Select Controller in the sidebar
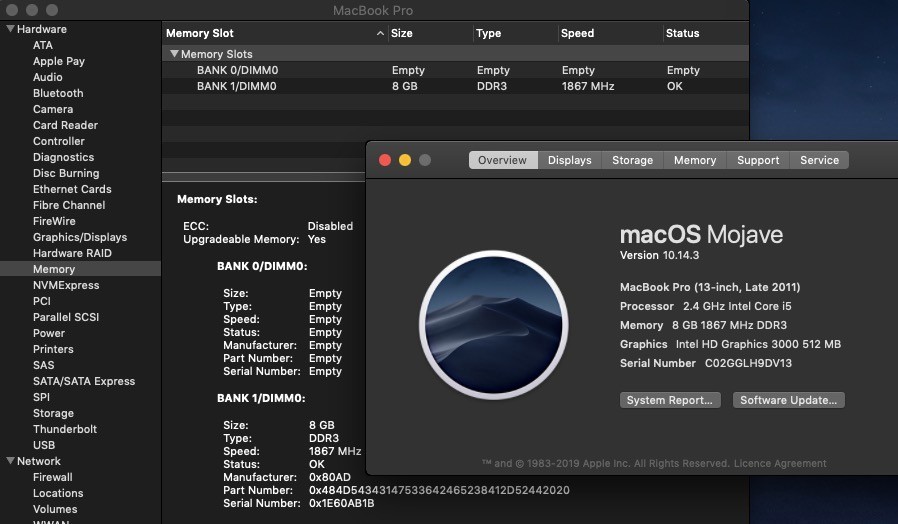 pos(58,141)
